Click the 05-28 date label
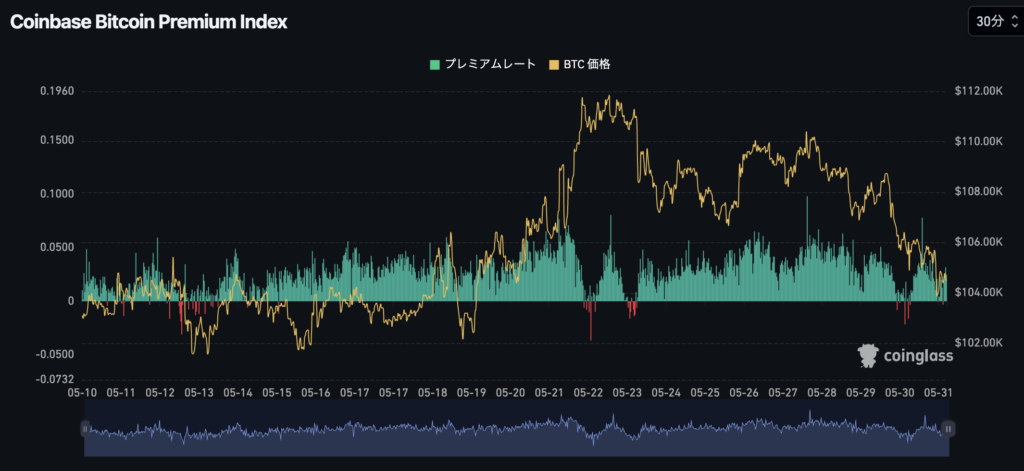Image resolution: width=1024 pixels, height=471 pixels. (822, 393)
